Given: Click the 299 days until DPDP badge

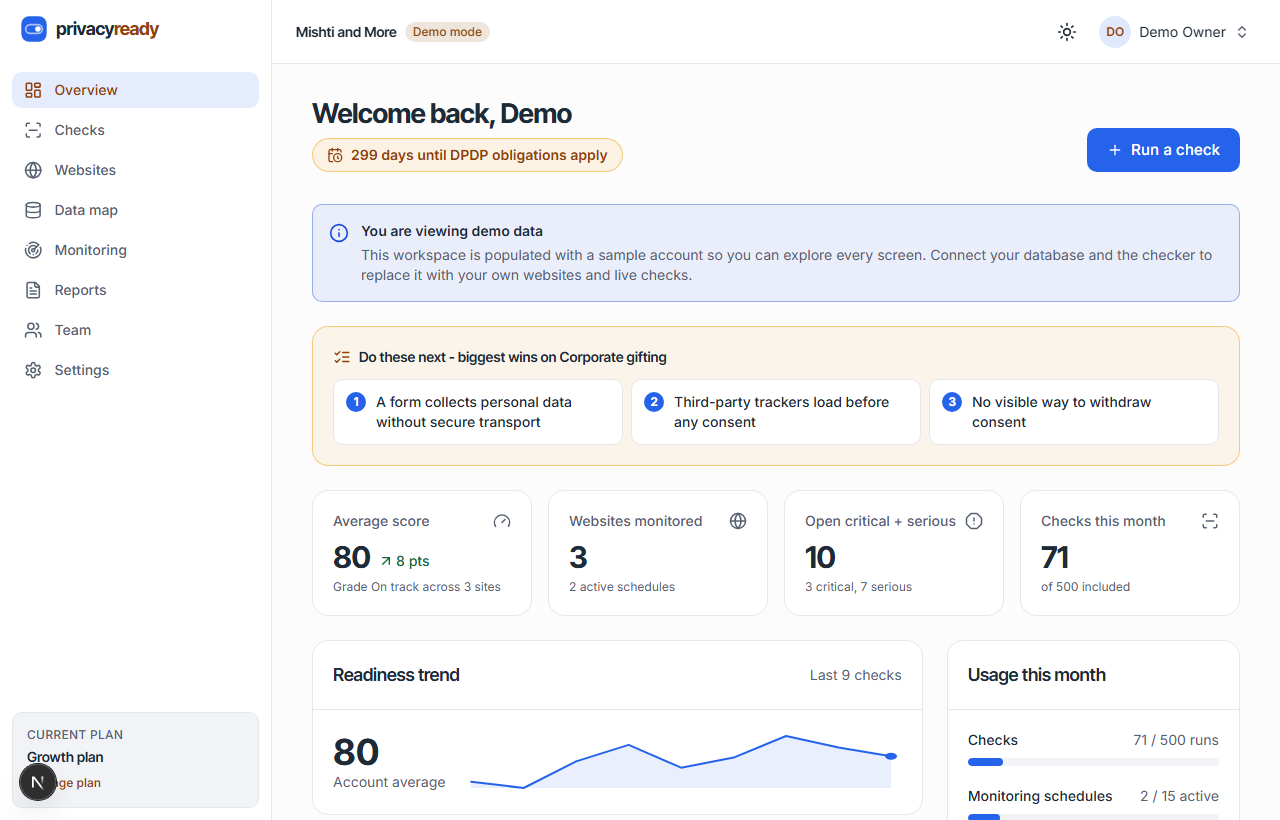Looking at the screenshot, I should point(467,155).
